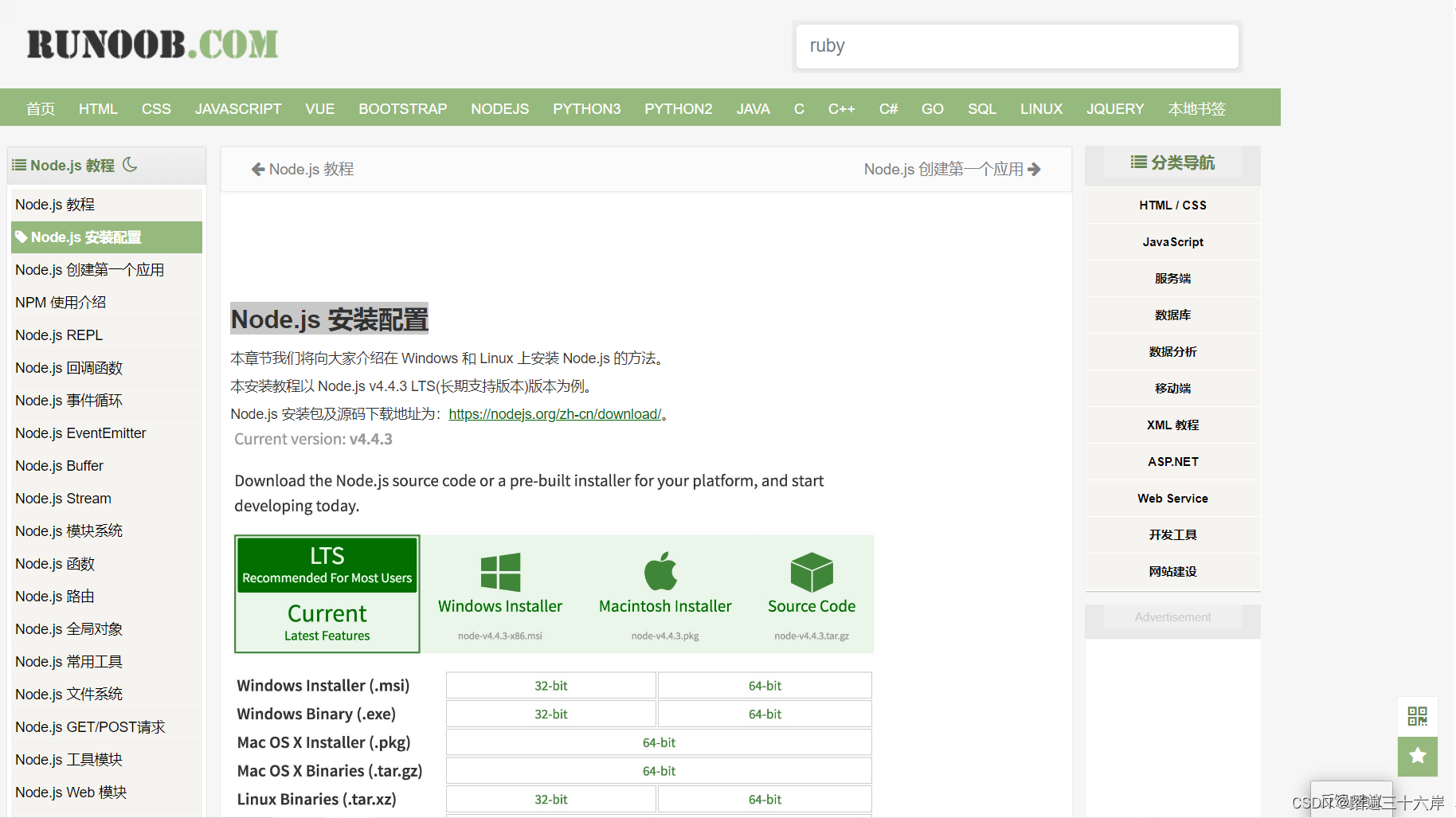Open Node.js REPL in the sidebar
Viewport: 1456px width, 818px height.
point(107,335)
